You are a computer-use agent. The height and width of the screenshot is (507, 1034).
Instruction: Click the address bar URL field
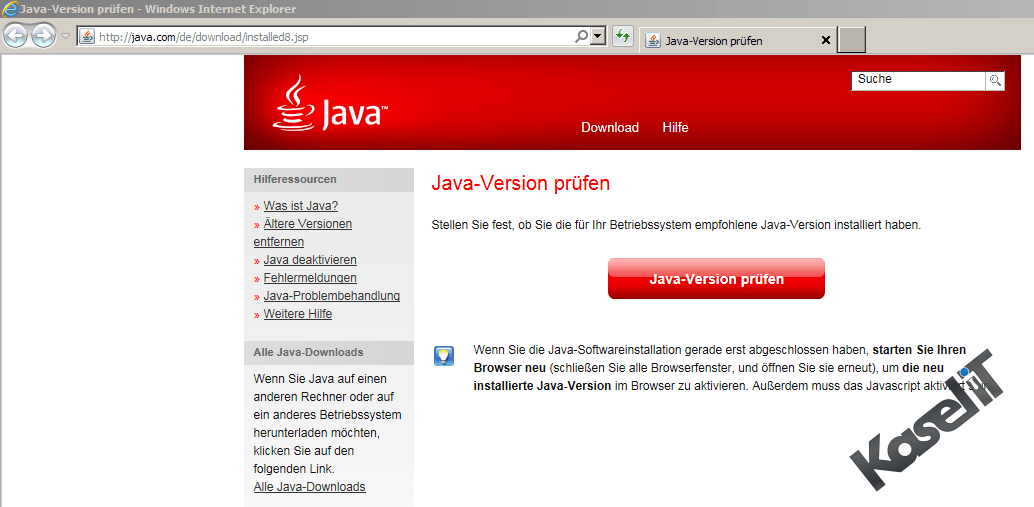pos(335,37)
